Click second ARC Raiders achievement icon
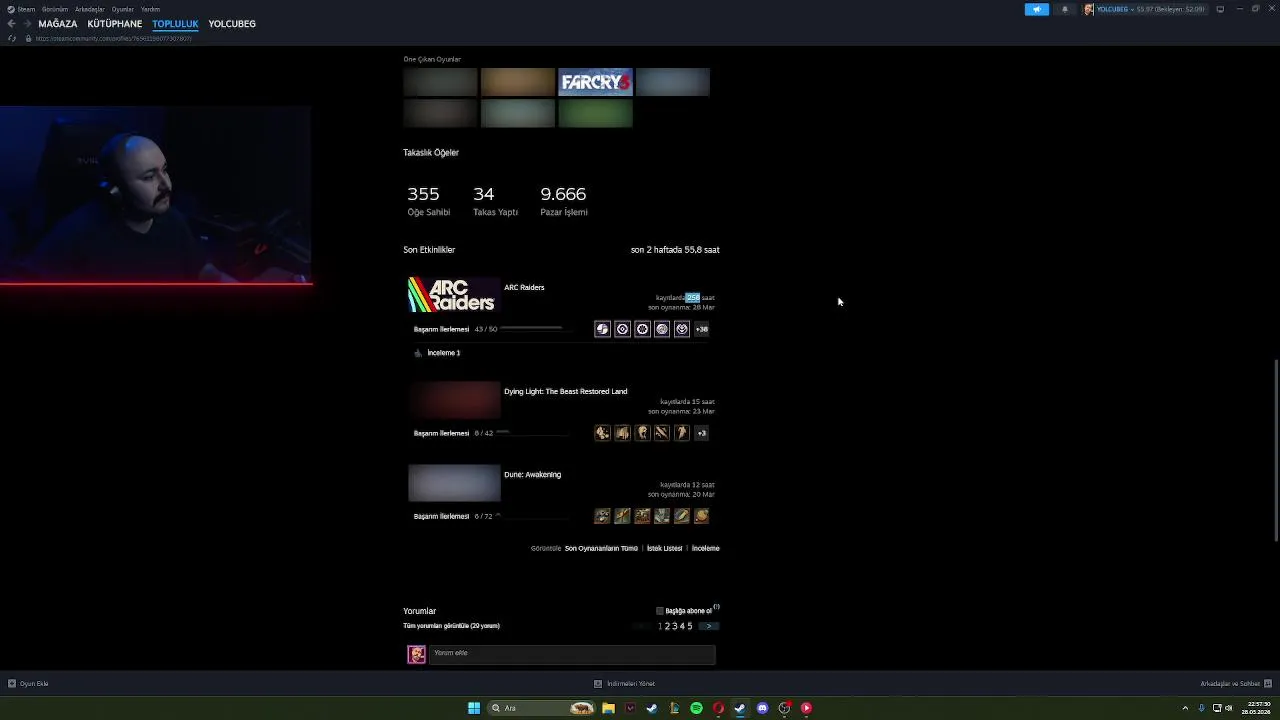The width and height of the screenshot is (1280, 720). pyautogui.click(x=622, y=329)
